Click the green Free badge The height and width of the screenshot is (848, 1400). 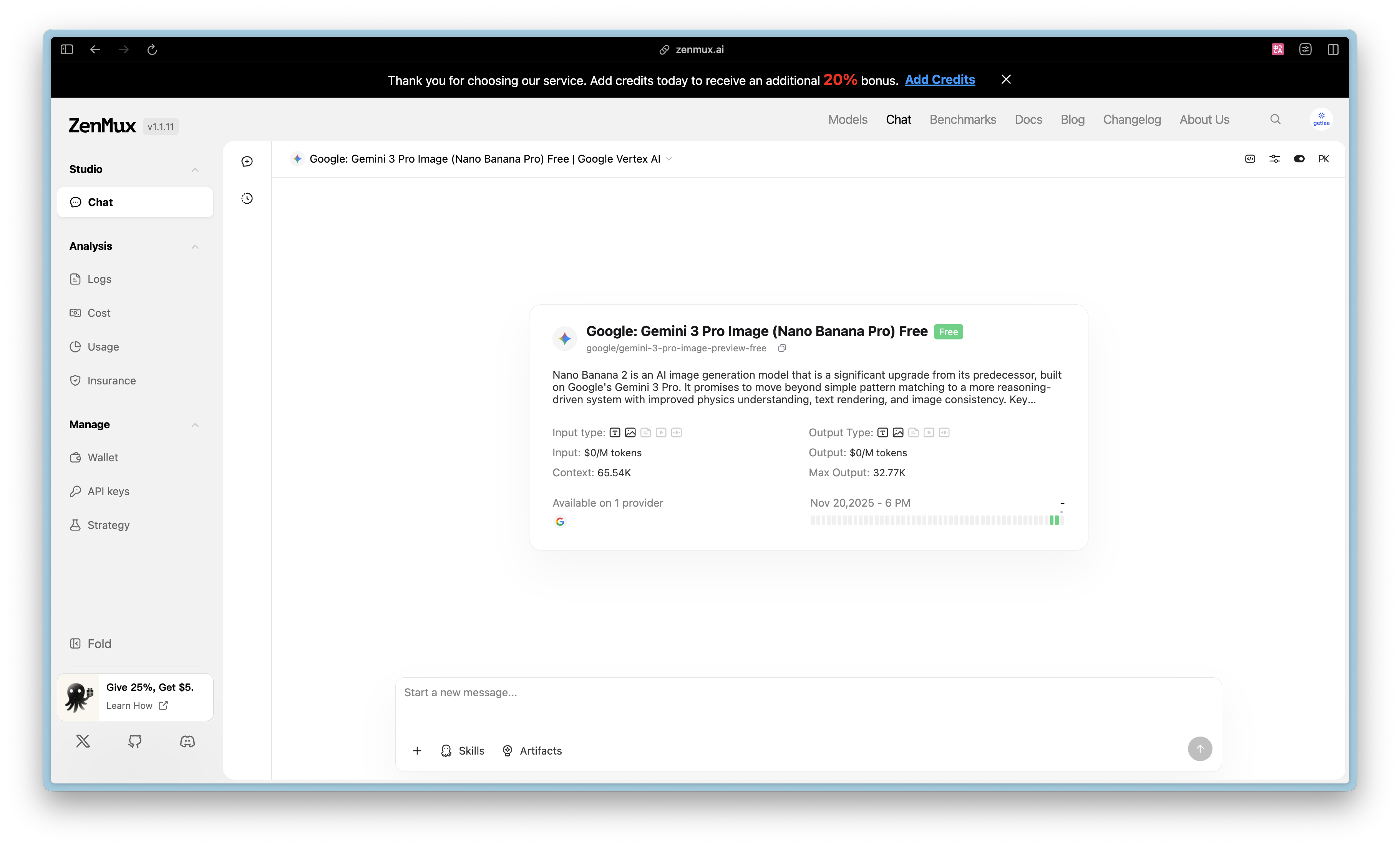tap(948, 332)
